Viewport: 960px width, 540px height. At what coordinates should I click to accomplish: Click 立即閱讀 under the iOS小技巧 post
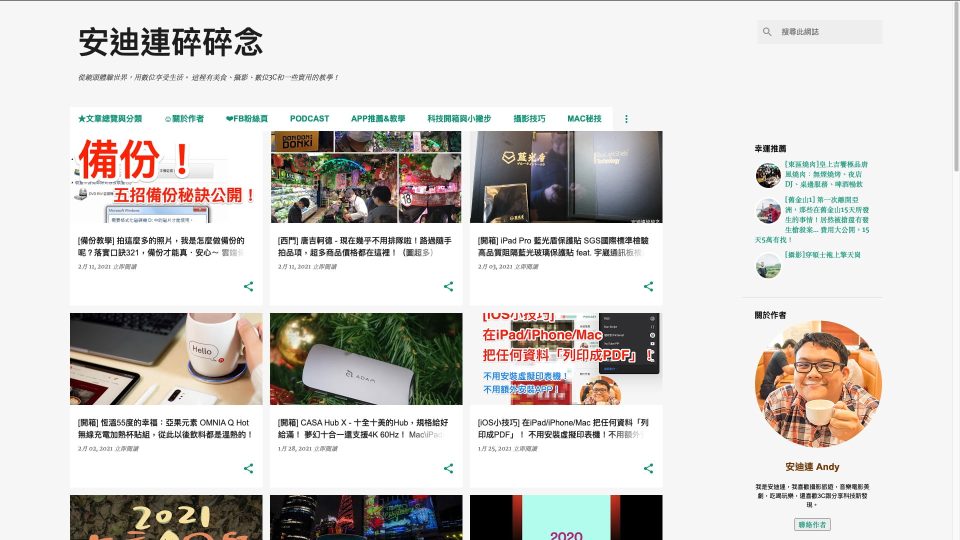tap(525, 449)
